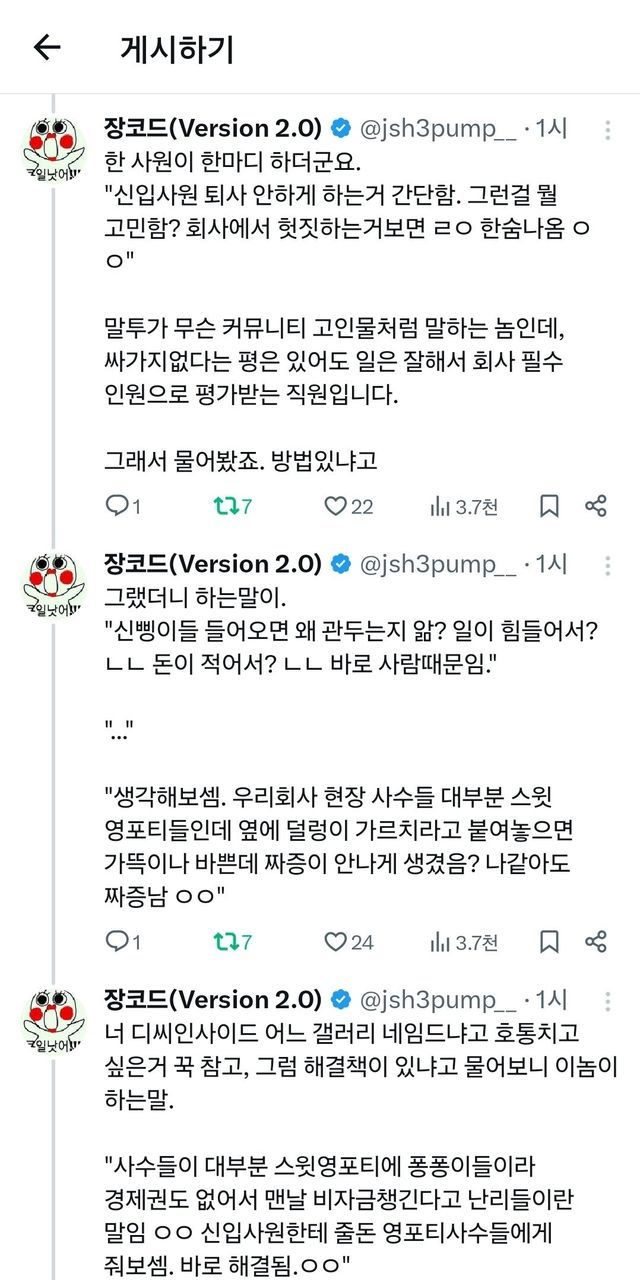Repost the first post with 7 reposts
The image size is (640, 1280).
226,507
